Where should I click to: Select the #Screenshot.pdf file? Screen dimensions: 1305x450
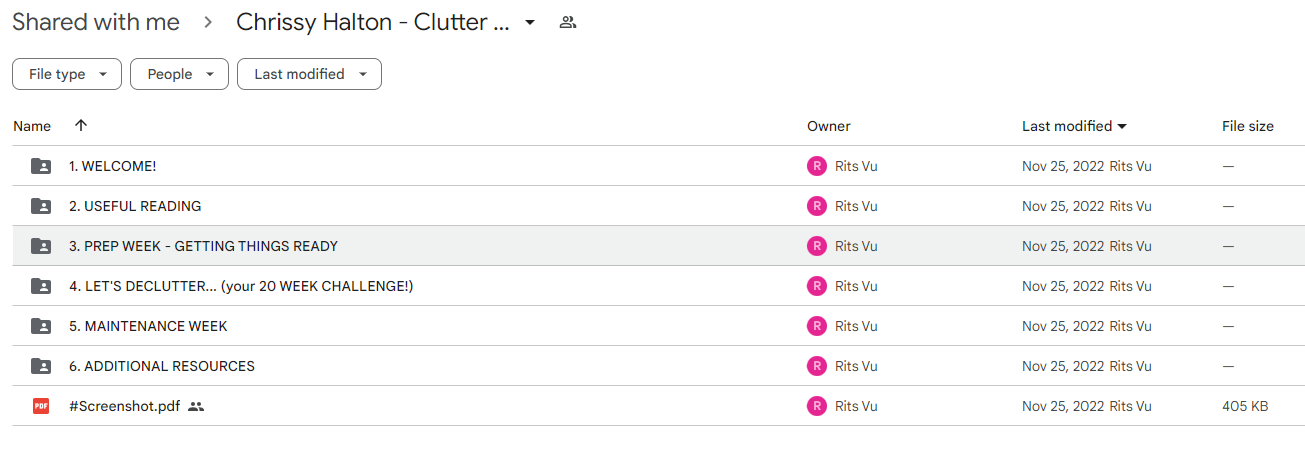pos(658,406)
